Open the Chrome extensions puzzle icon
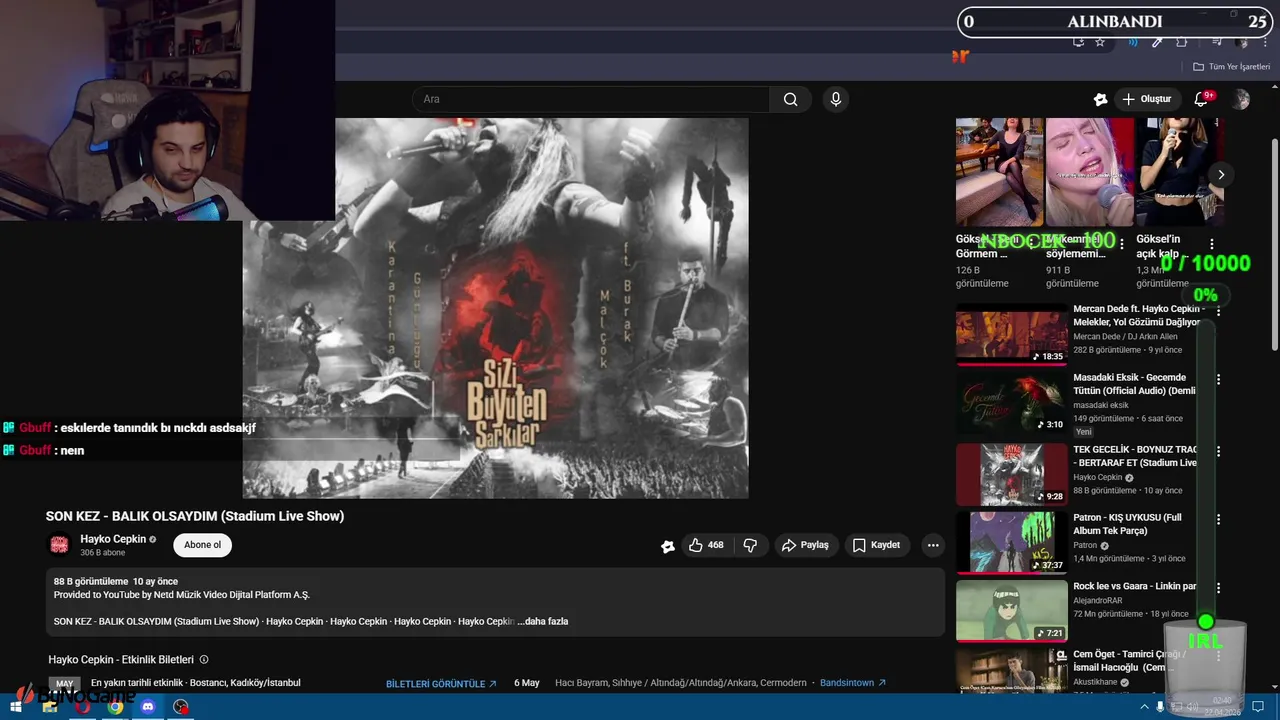 1182,42
